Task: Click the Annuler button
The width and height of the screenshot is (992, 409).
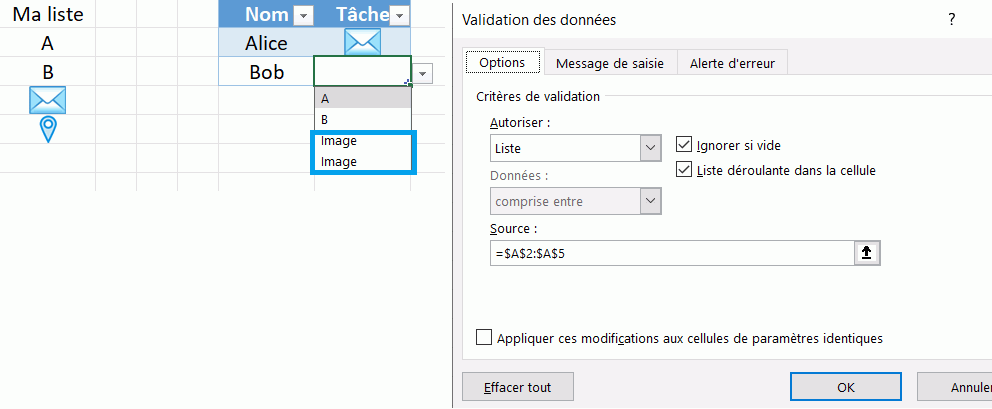Action: [964, 387]
